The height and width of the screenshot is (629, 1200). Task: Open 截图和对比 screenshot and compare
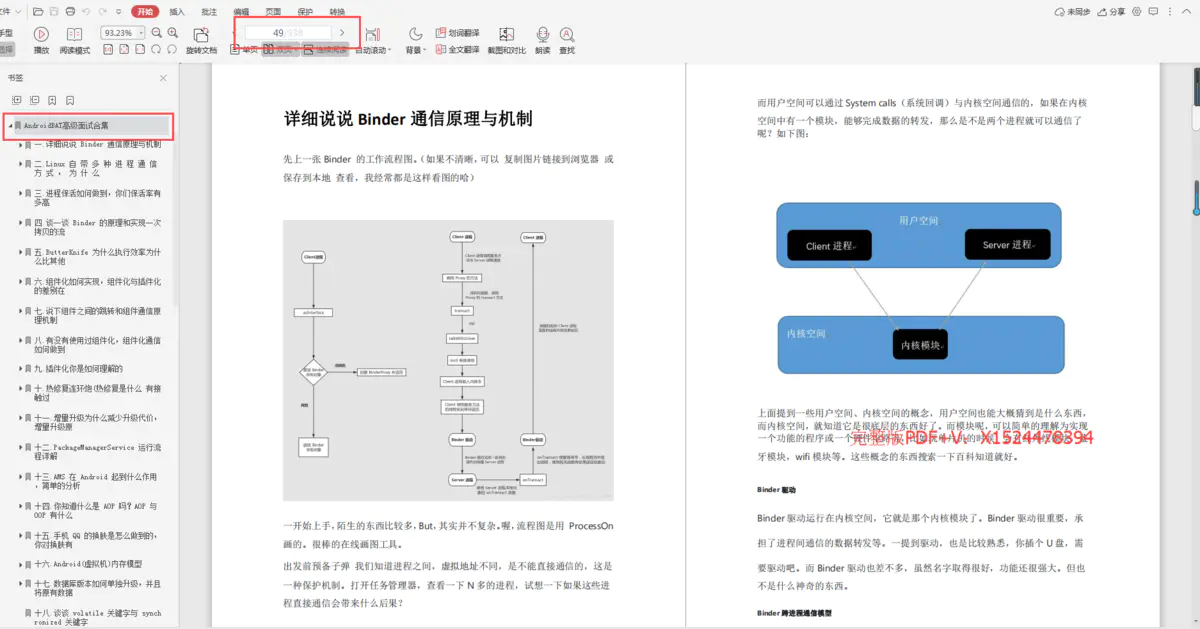(506, 40)
